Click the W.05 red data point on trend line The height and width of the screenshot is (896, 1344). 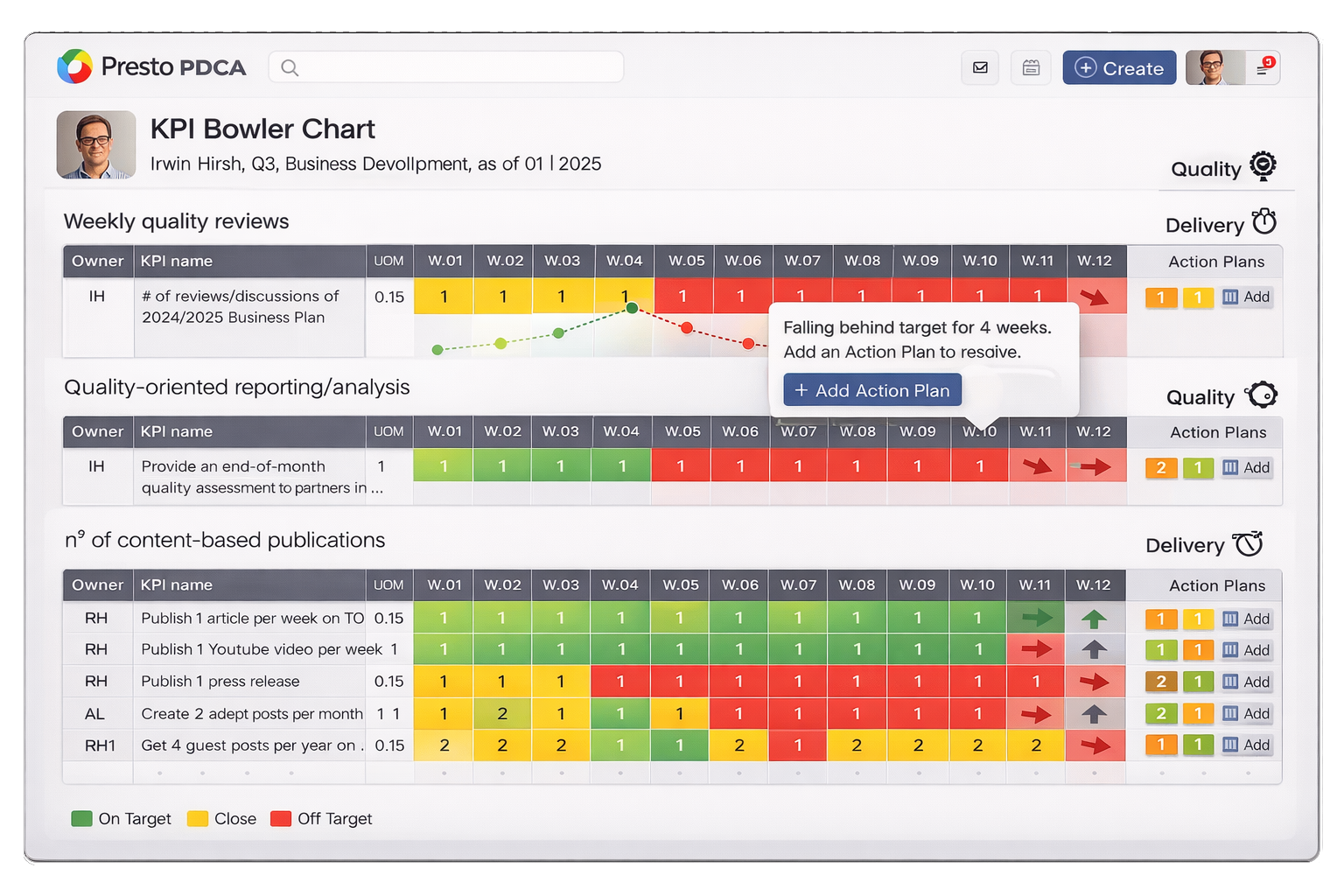[x=687, y=328]
